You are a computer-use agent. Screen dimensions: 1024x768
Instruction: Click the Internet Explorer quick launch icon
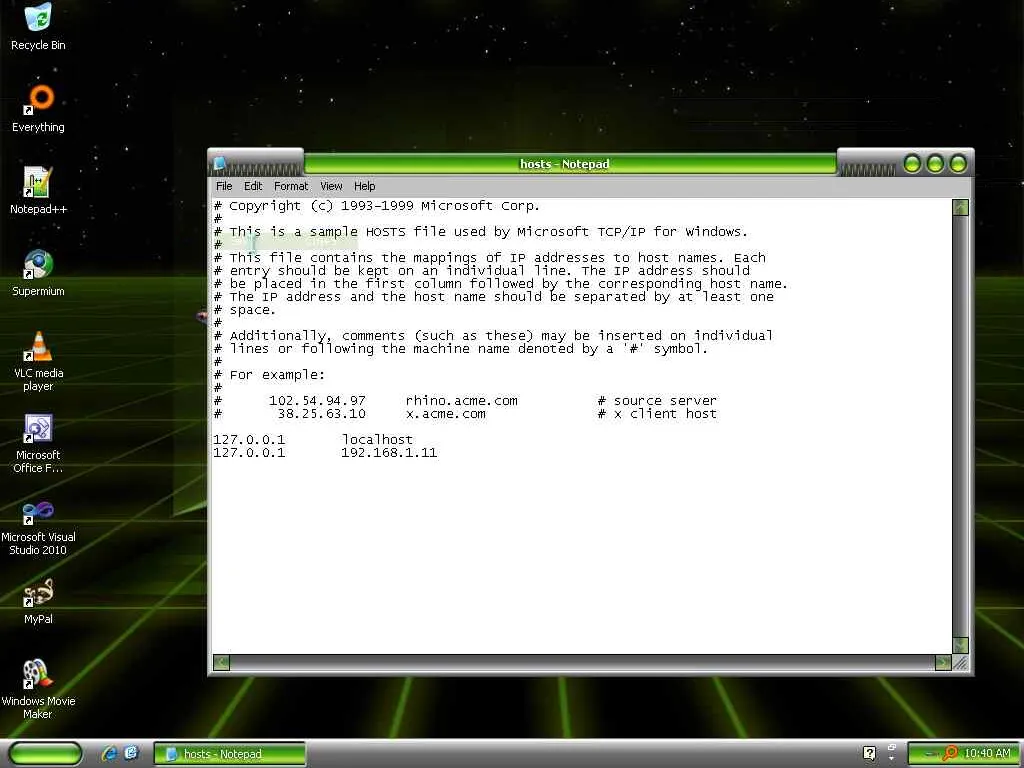(109, 753)
